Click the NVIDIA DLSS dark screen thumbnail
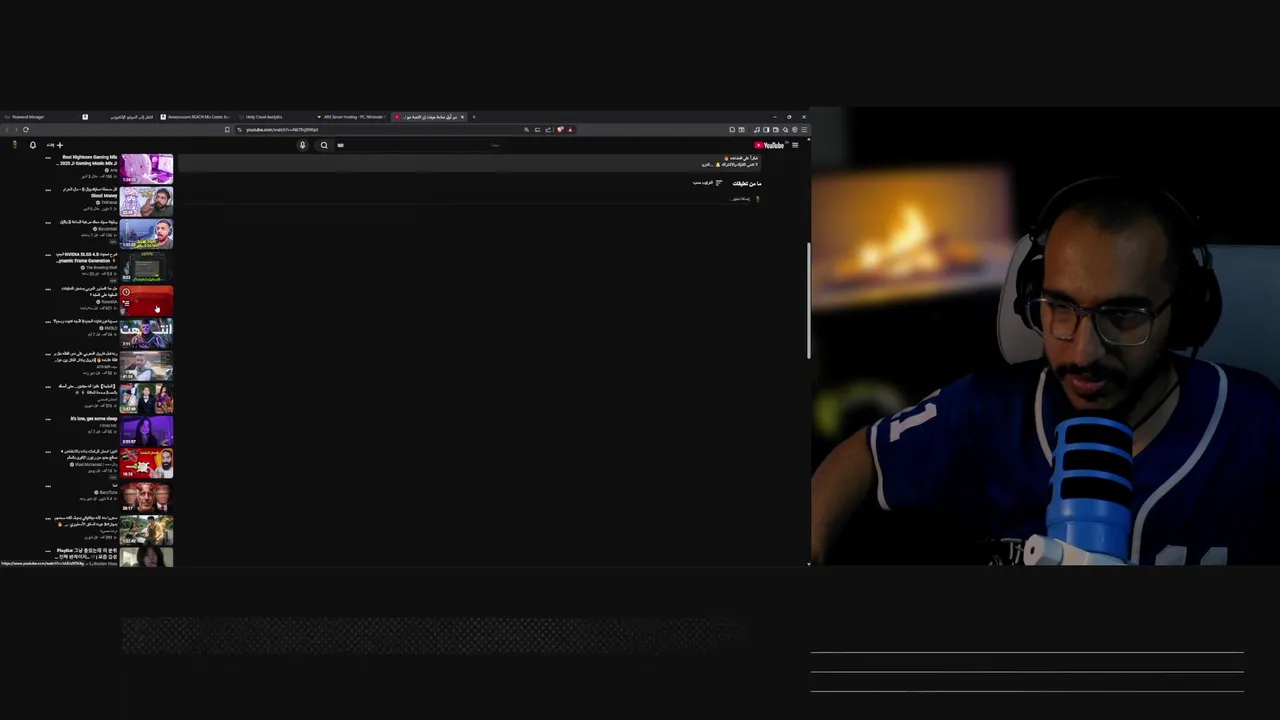 click(x=146, y=267)
